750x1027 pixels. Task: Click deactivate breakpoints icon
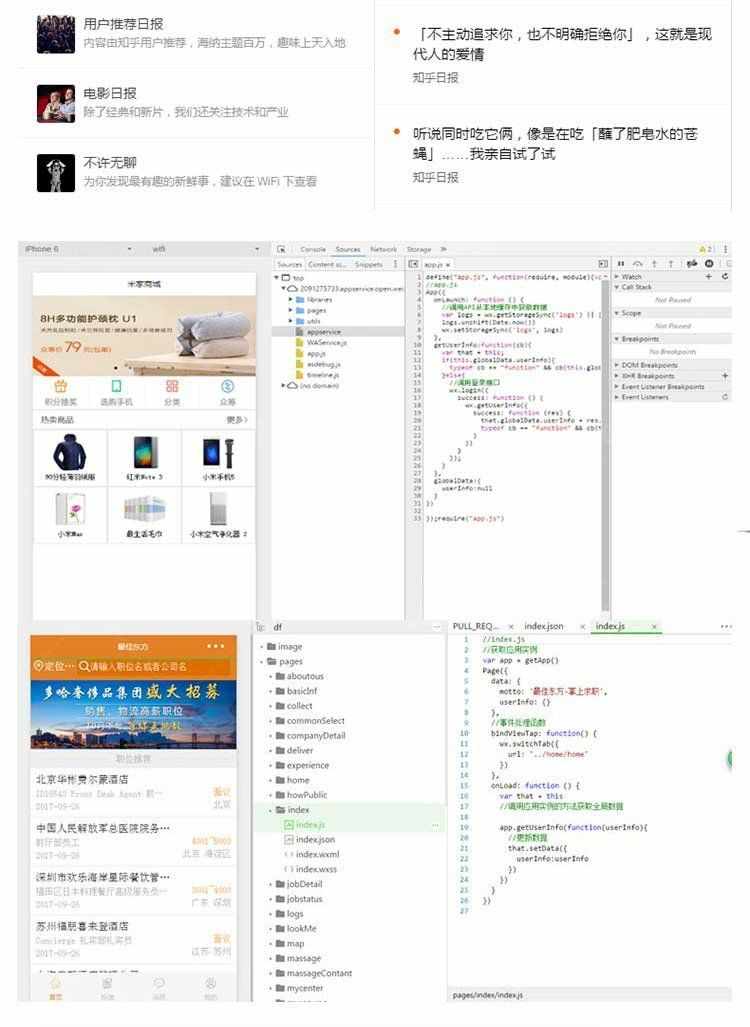click(692, 263)
